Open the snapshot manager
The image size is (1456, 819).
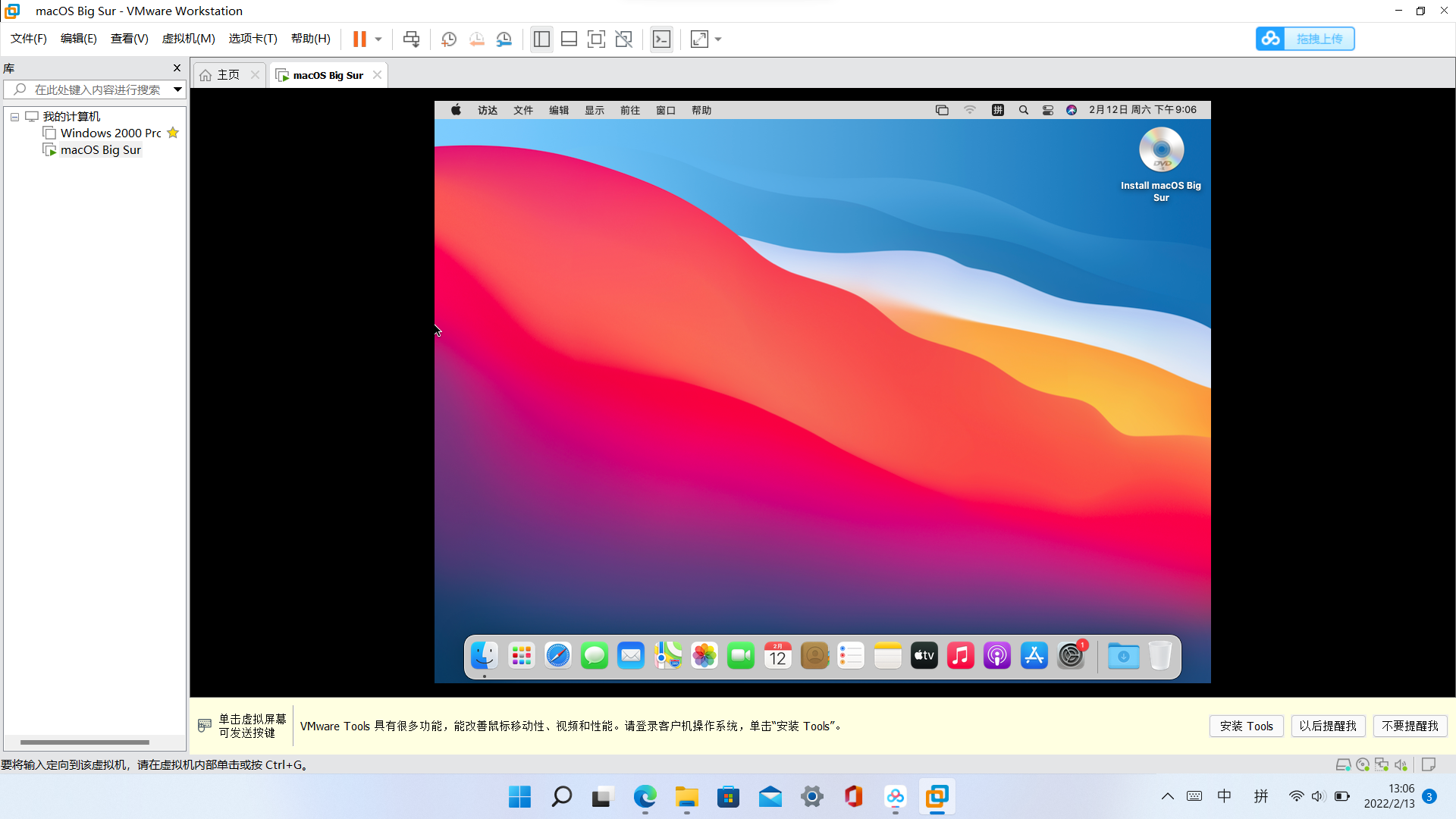pyautogui.click(x=504, y=39)
